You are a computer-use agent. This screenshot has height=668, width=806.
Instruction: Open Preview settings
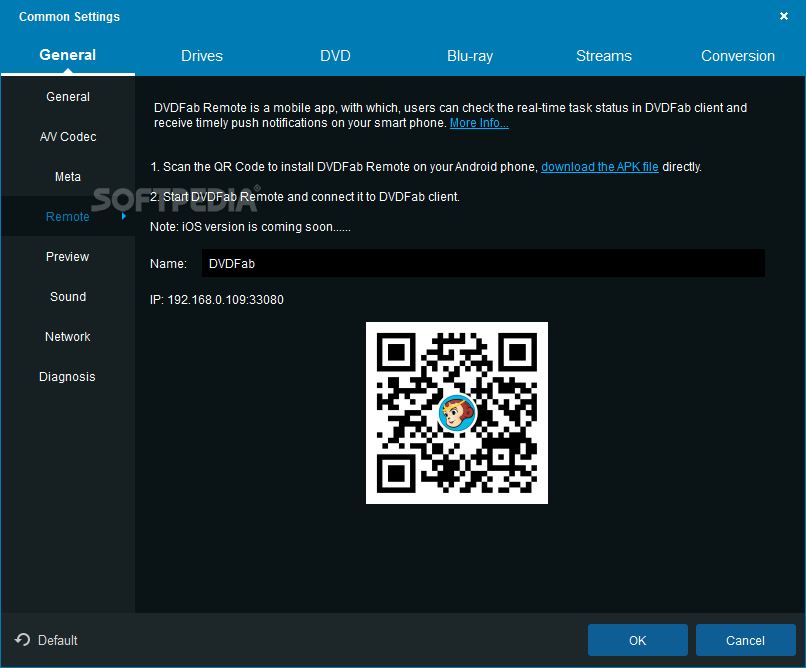click(68, 256)
